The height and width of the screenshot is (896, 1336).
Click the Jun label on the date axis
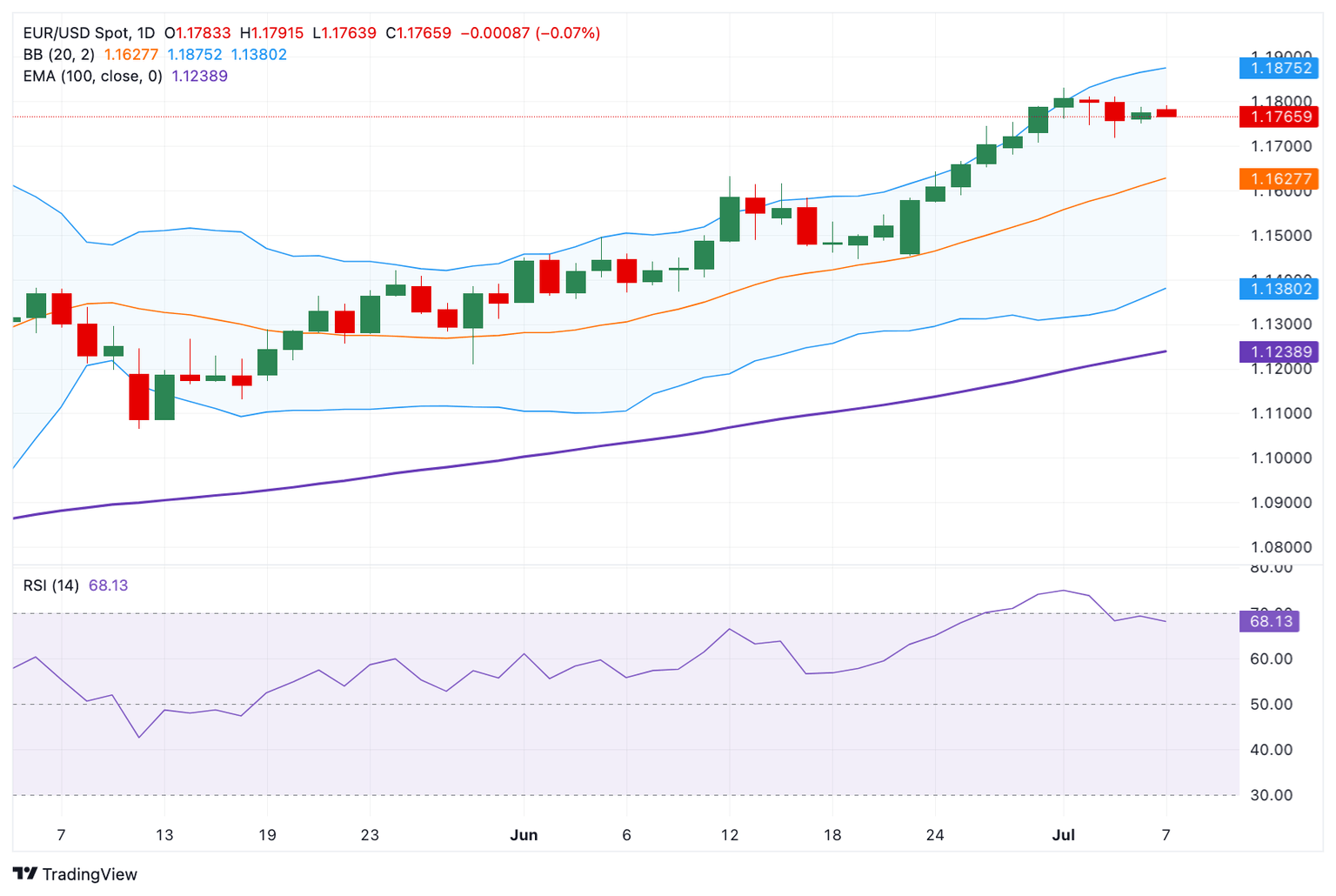pyautogui.click(x=524, y=835)
